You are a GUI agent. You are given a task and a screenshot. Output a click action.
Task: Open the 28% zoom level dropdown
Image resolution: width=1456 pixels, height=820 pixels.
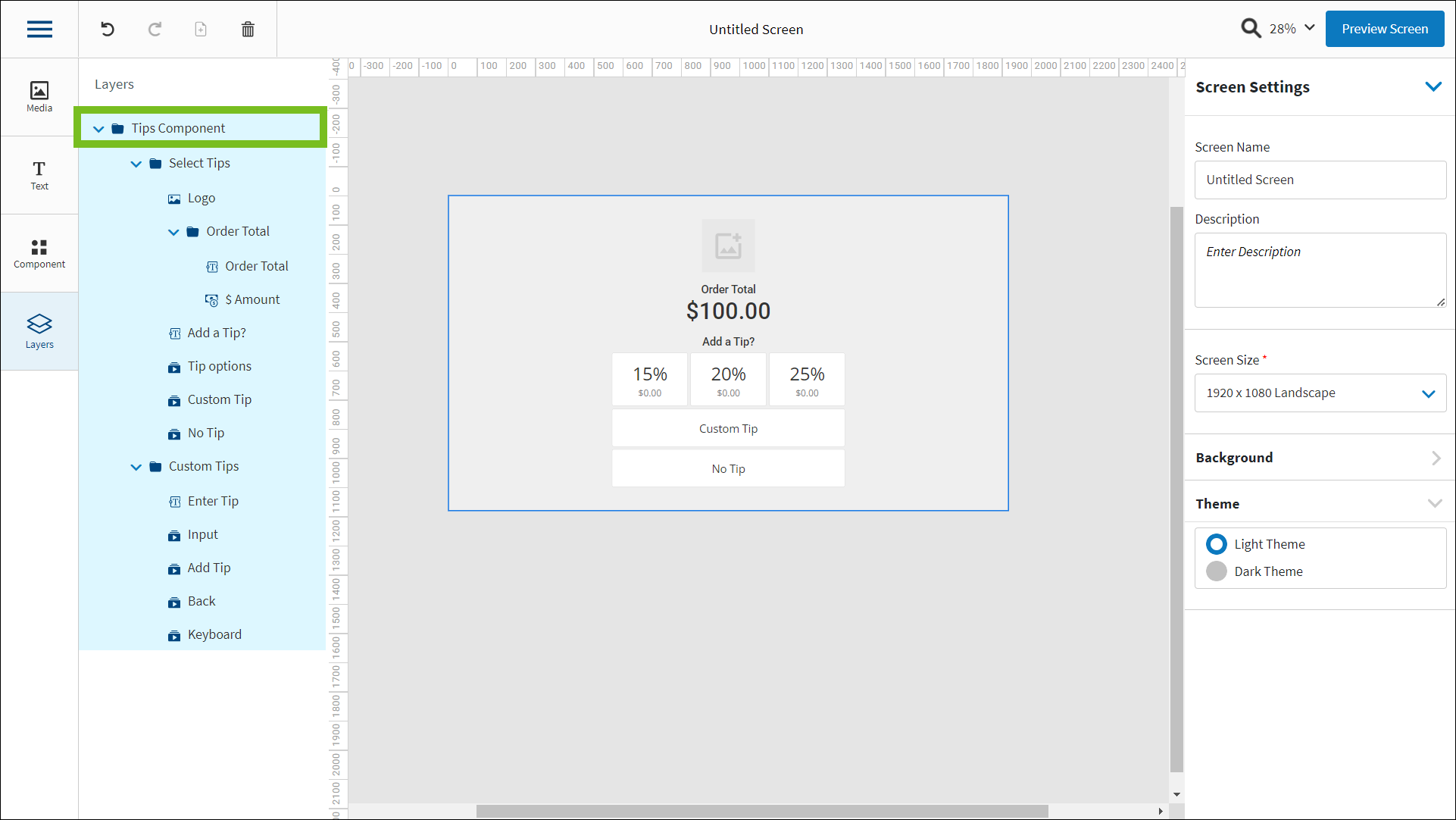click(x=1292, y=29)
